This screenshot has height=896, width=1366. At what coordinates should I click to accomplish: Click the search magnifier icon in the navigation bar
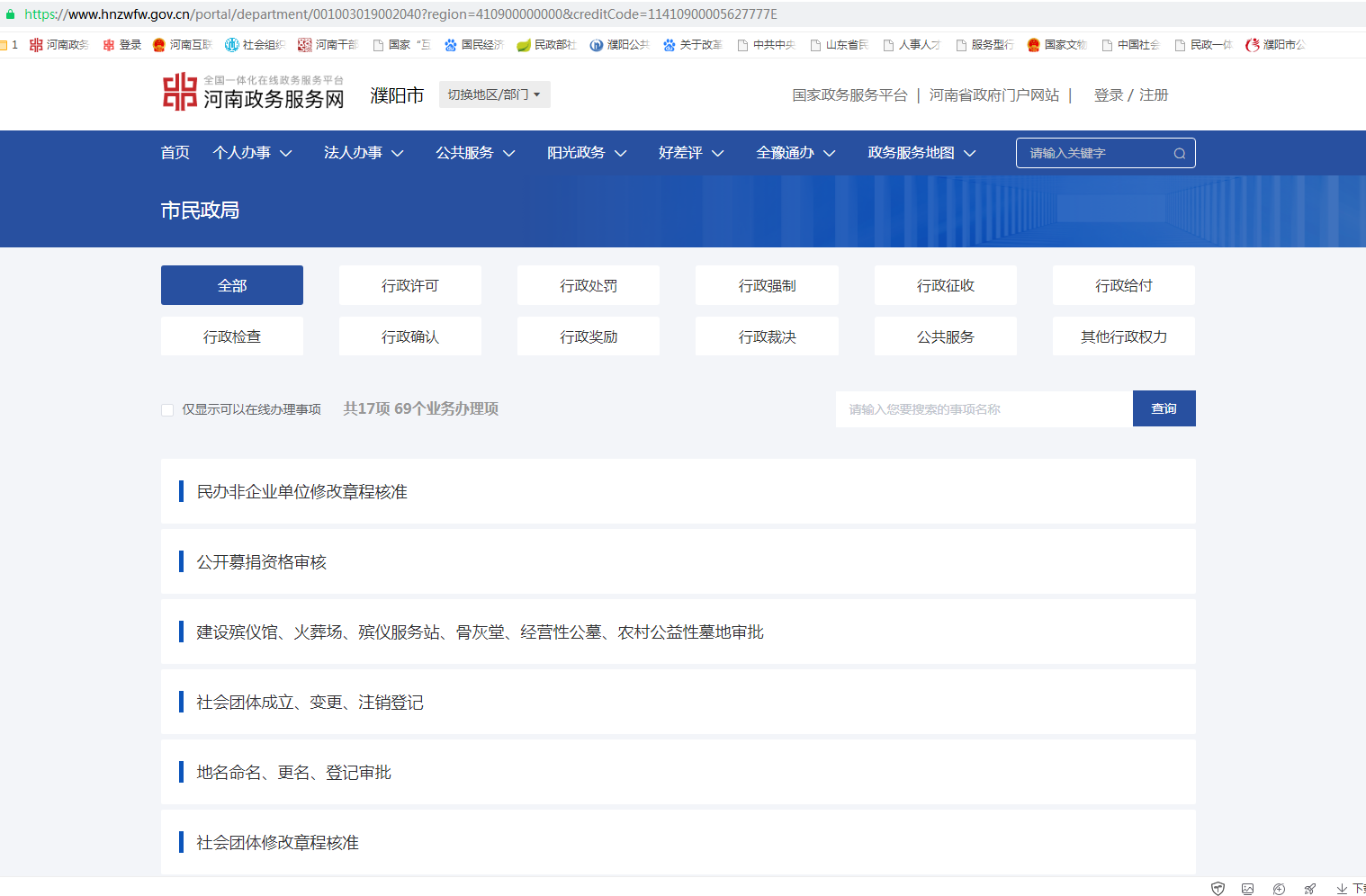pyautogui.click(x=1179, y=154)
